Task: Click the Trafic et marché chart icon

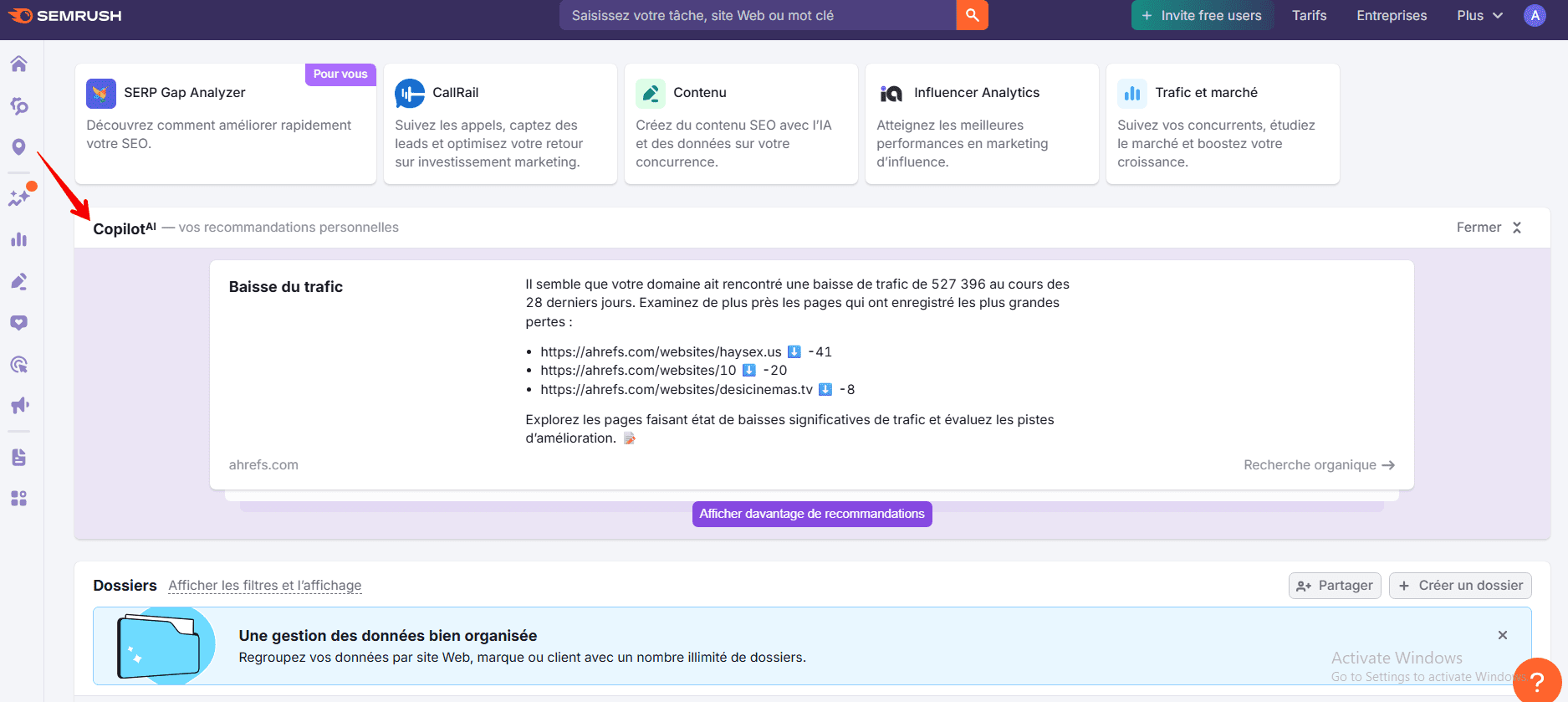Action: click(x=1132, y=93)
